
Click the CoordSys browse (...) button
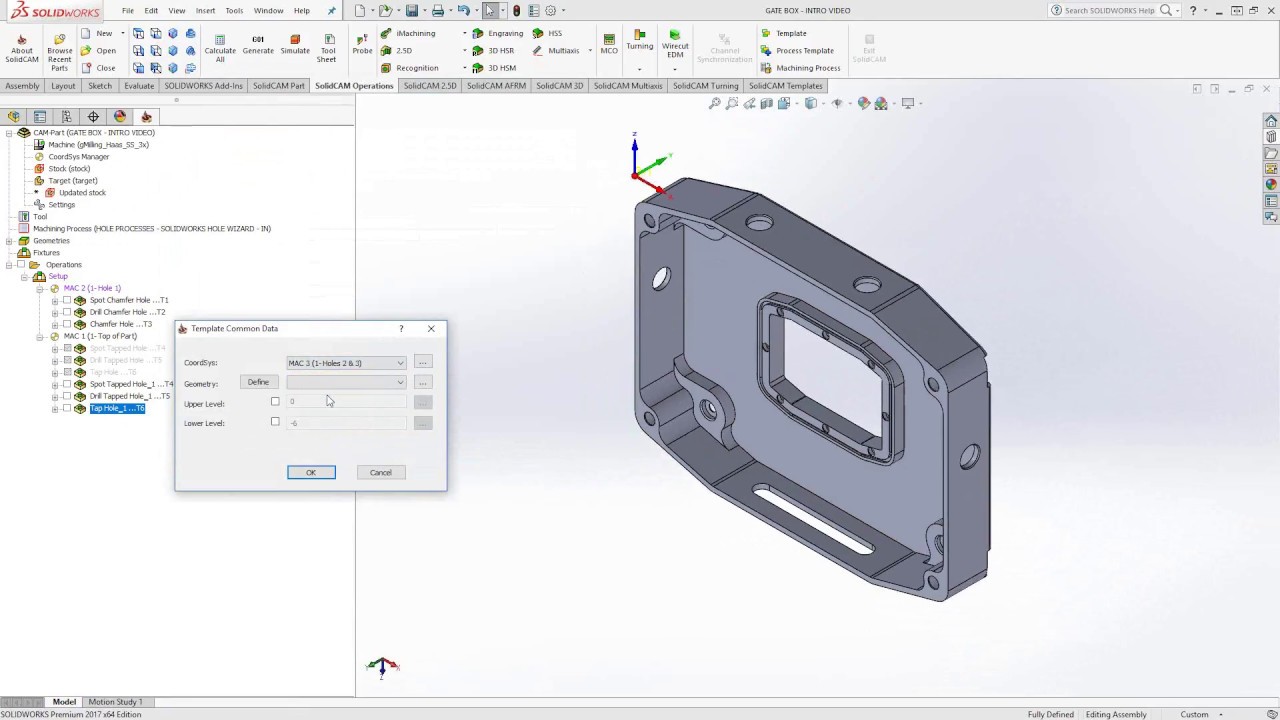[x=423, y=363]
